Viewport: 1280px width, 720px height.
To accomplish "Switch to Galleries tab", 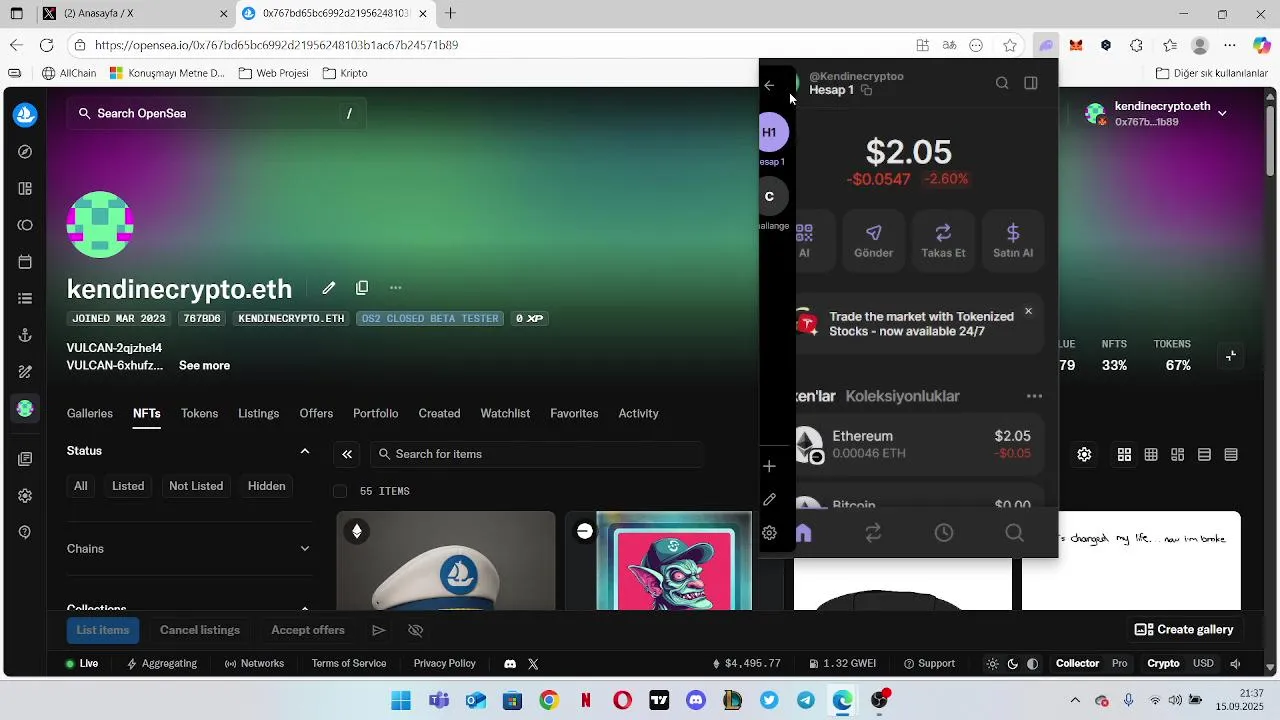I will pyautogui.click(x=90, y=414).
